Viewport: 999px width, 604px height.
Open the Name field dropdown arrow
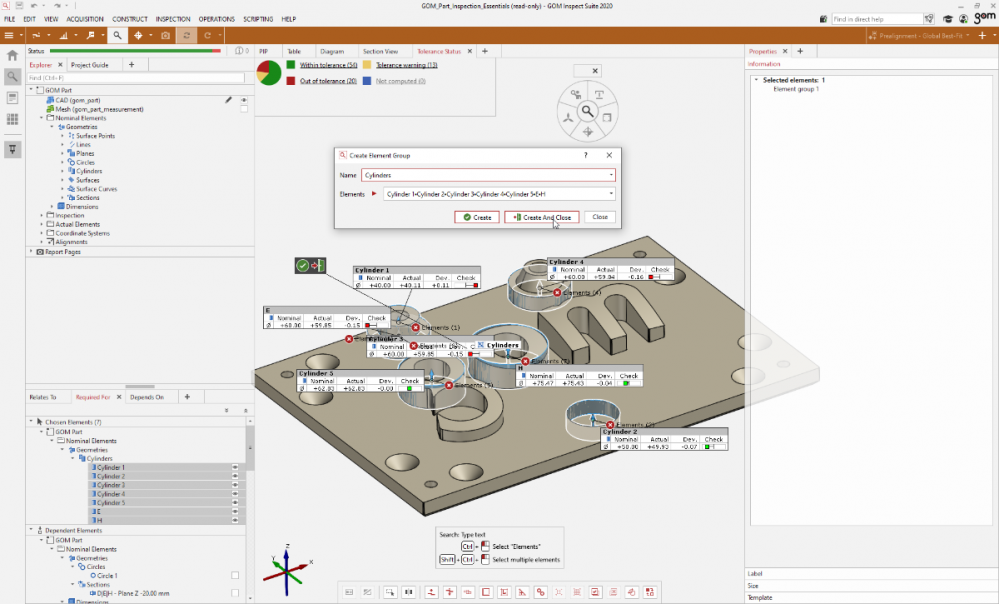point(610,175)
